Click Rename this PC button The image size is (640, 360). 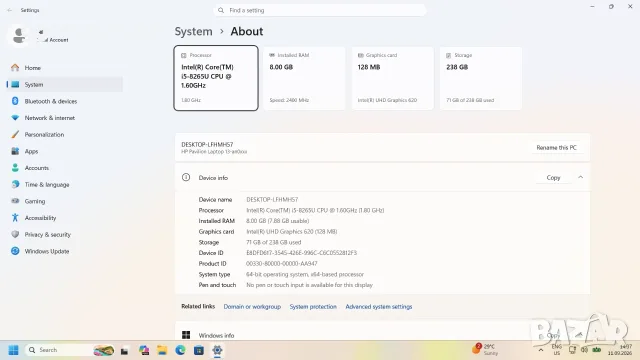[x=556, y=148]
